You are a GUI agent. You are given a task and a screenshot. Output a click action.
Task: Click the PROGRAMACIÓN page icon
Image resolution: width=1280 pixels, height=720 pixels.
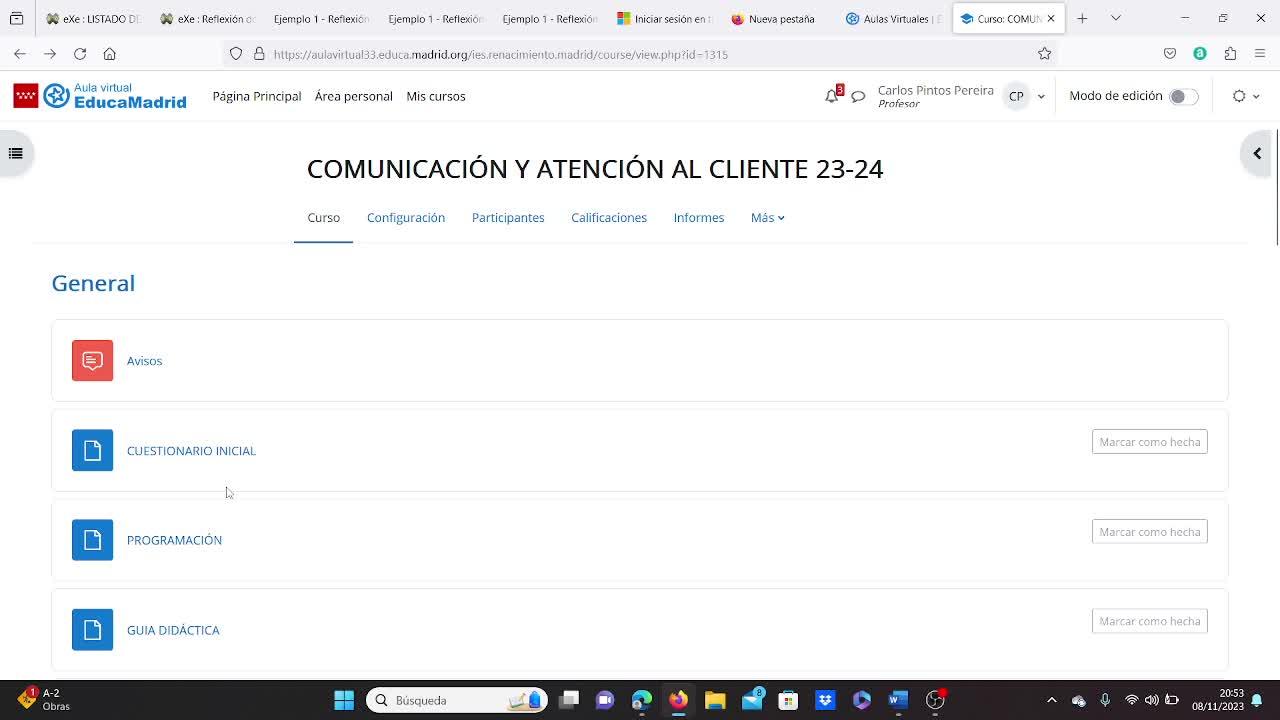pyautogui.click(x=92, y=540)
